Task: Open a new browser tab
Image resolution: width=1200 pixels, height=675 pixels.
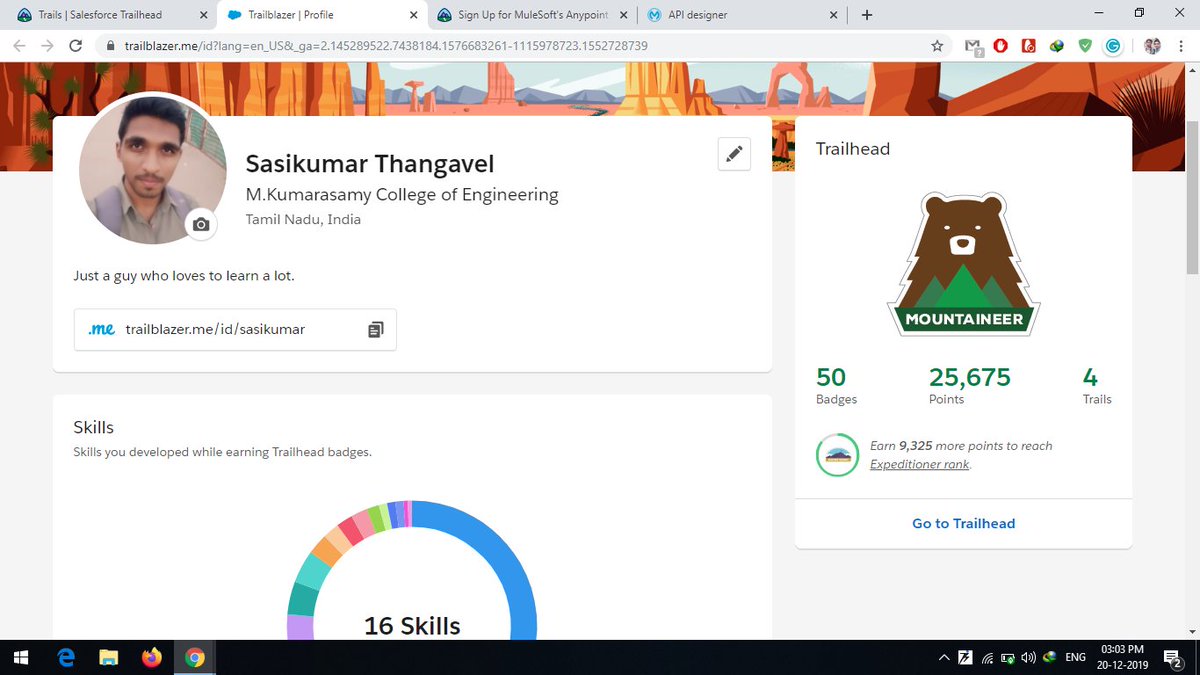Action: pyautogui.click(x=866, y=15)
